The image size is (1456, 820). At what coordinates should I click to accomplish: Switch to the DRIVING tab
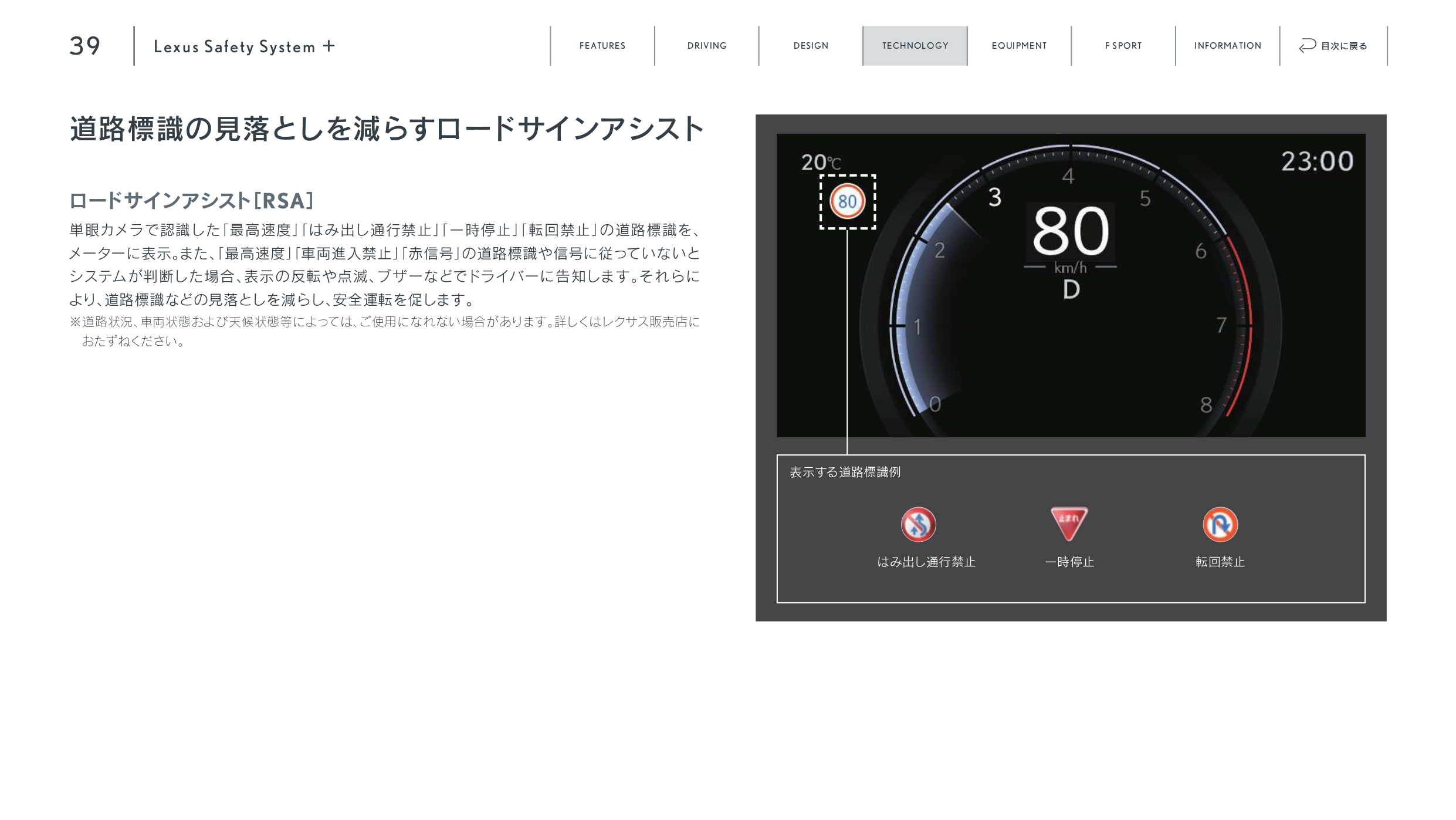[x=707, y=46]
